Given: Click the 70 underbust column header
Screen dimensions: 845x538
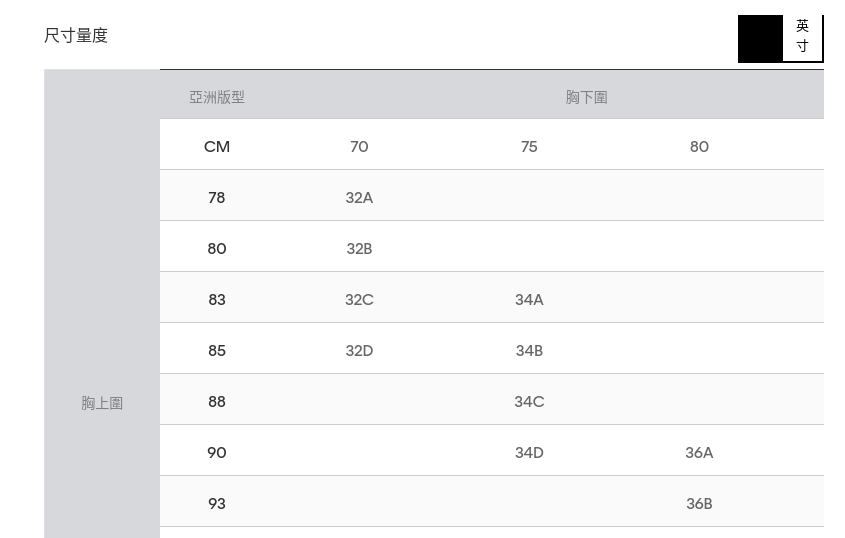Looking at the screenshot, I should click(359, 147).
